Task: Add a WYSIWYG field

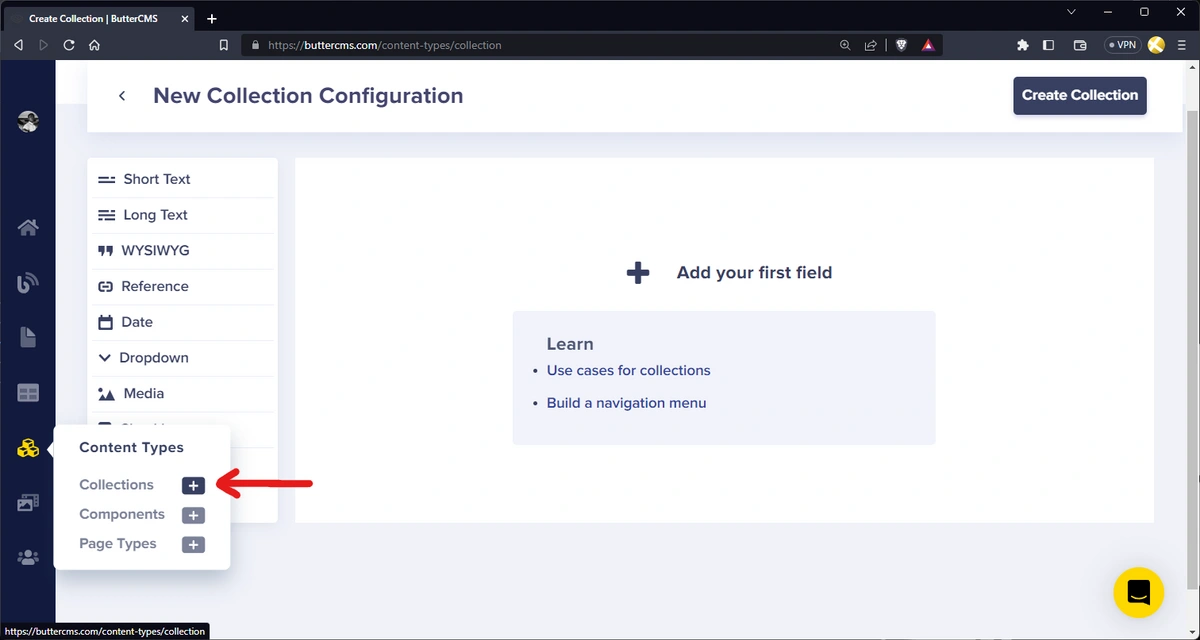Action: tap(182, 251)
